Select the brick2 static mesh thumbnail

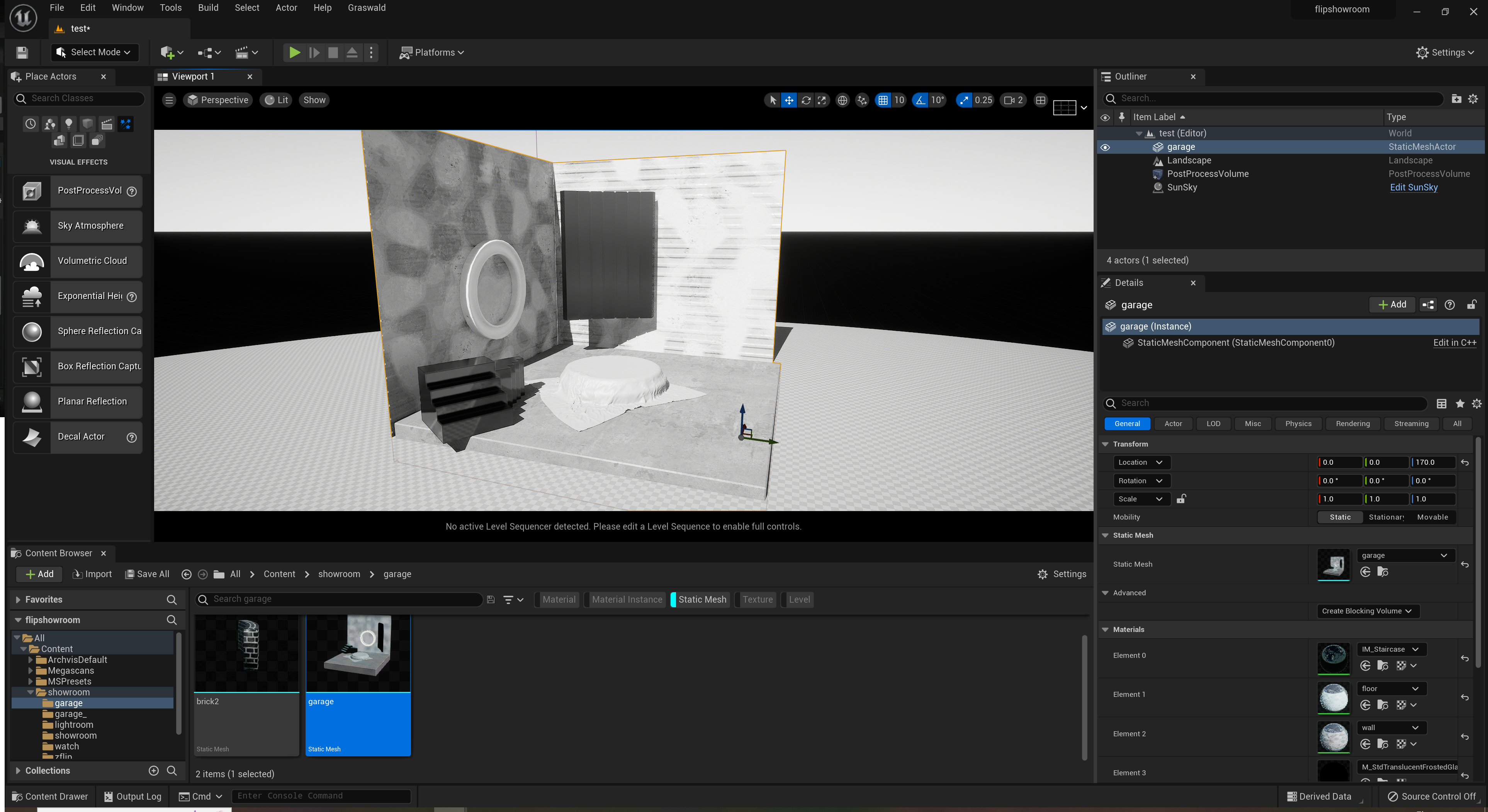pyautogui.click(x=247, y=653)
